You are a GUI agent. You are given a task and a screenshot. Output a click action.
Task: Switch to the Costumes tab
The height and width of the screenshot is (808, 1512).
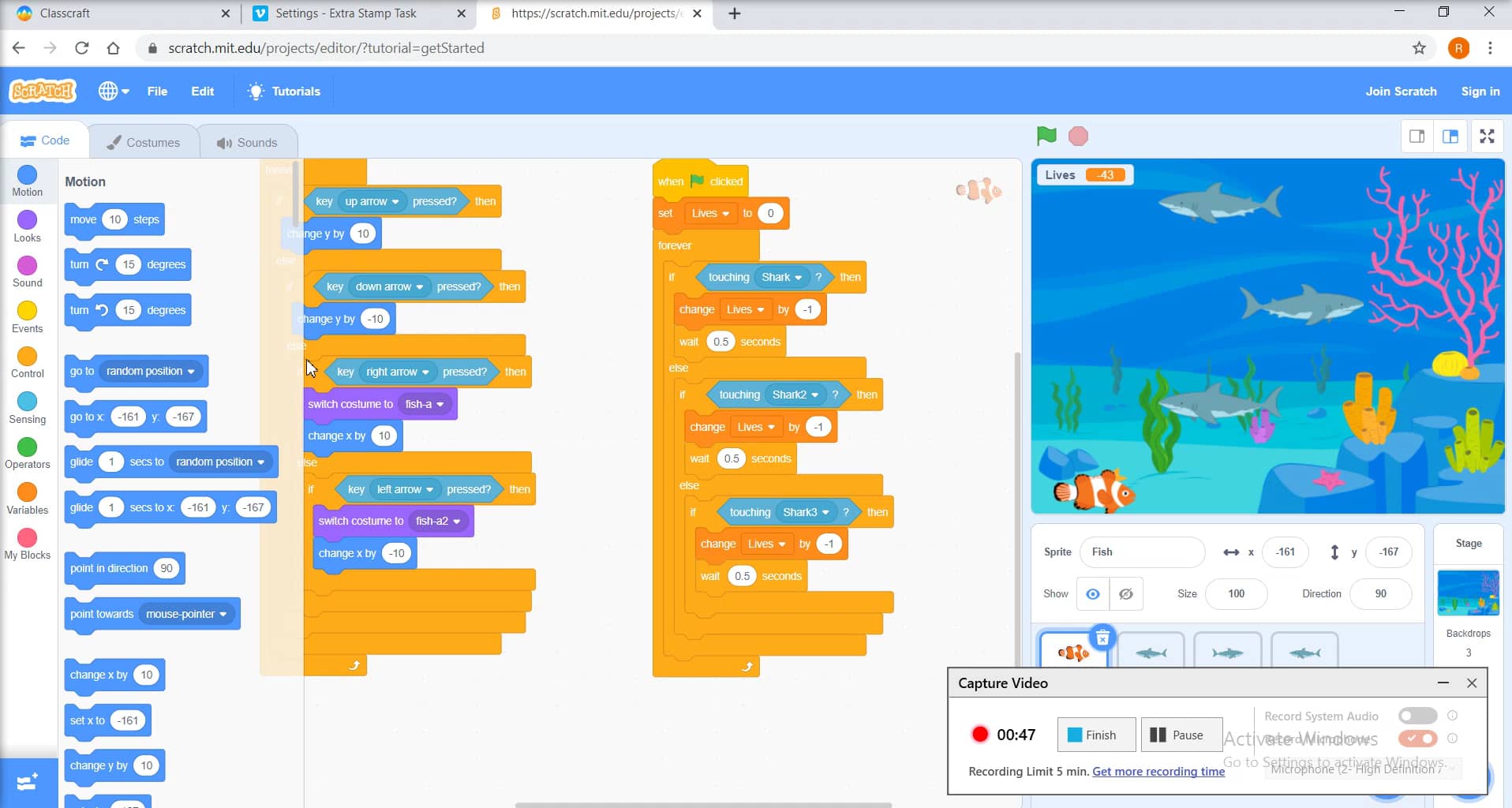click(144, 142)
